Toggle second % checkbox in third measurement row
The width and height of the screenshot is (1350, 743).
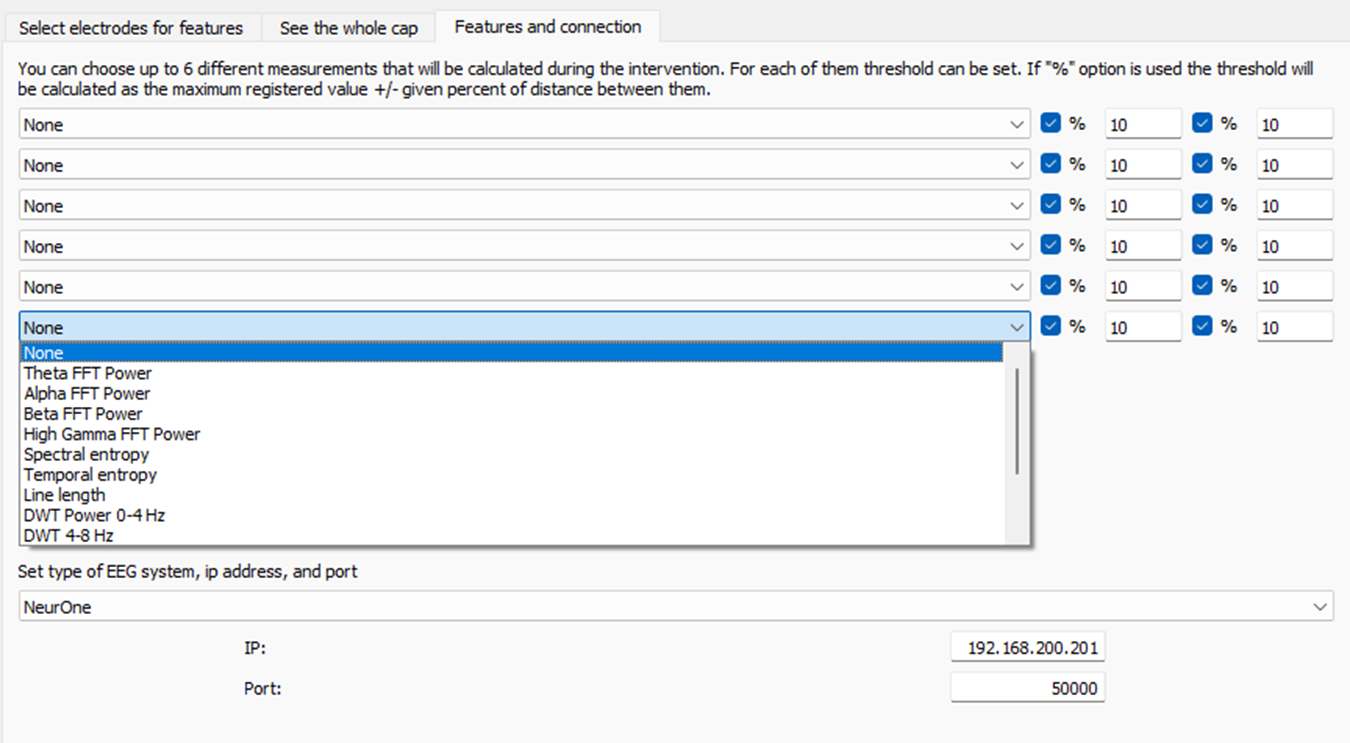(x=1202, y=205)
